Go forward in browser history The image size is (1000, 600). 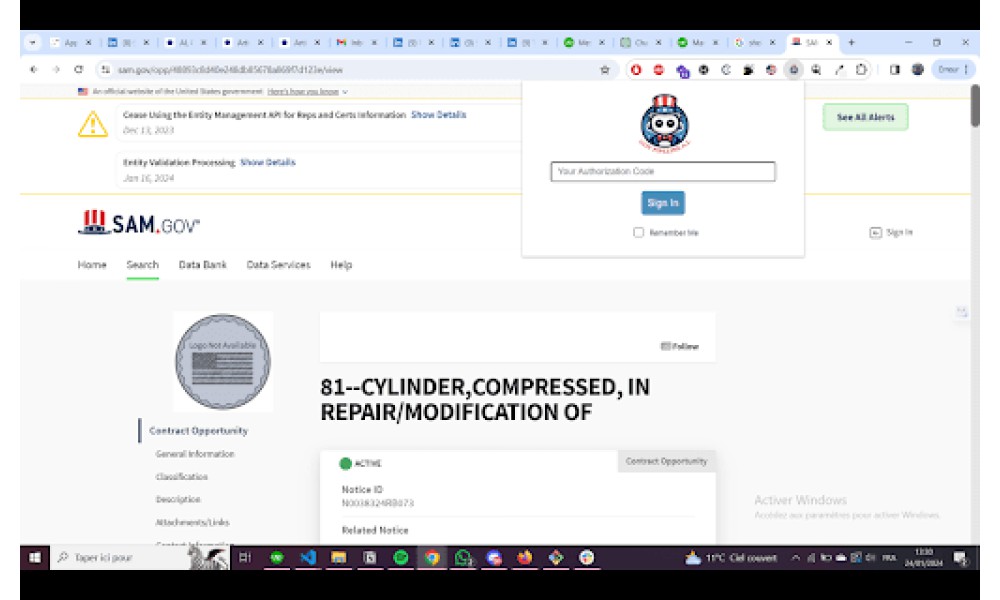tap(56, 70)
